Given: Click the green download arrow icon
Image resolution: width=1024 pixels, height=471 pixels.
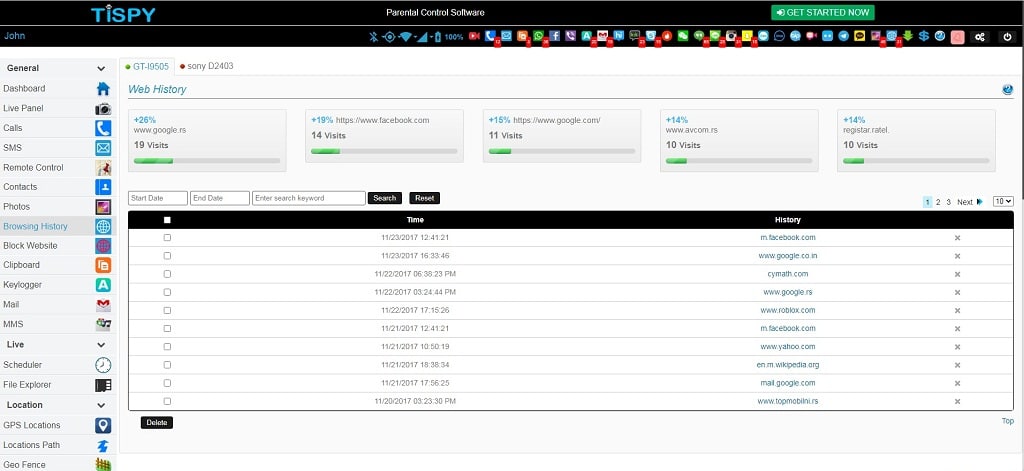Looking at the screenshot, I should (908, 36).
